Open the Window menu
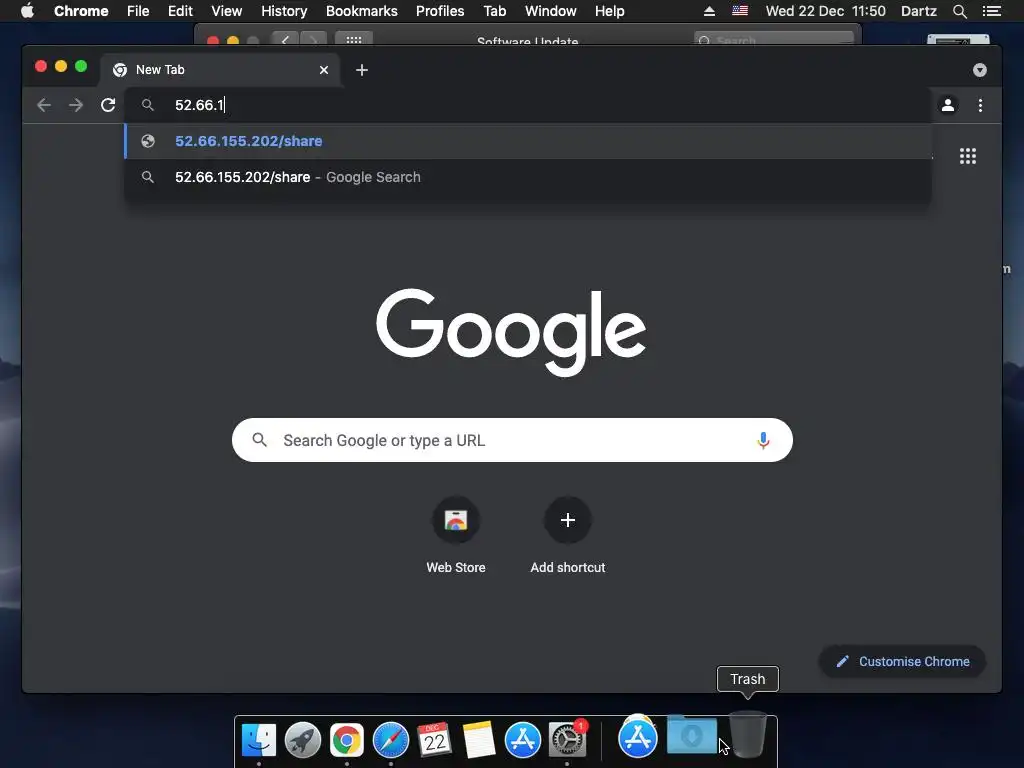Viewport: 1024px width, 768px height. click(551, 11)
